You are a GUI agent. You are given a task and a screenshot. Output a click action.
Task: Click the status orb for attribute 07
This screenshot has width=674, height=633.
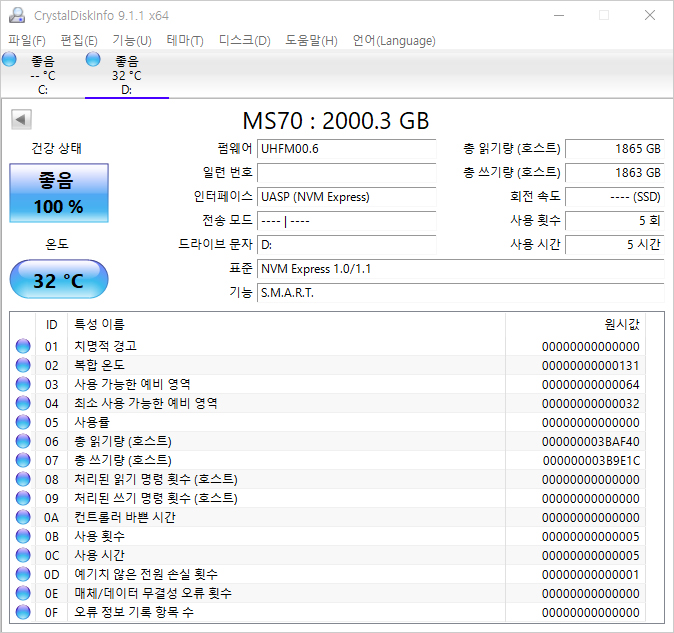[x=23, y=460]
